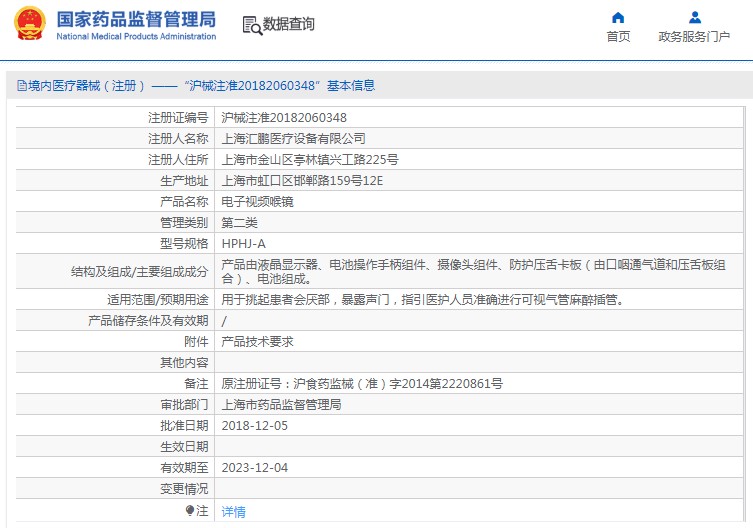Open 政务服务门户 text link

(694, 37)
